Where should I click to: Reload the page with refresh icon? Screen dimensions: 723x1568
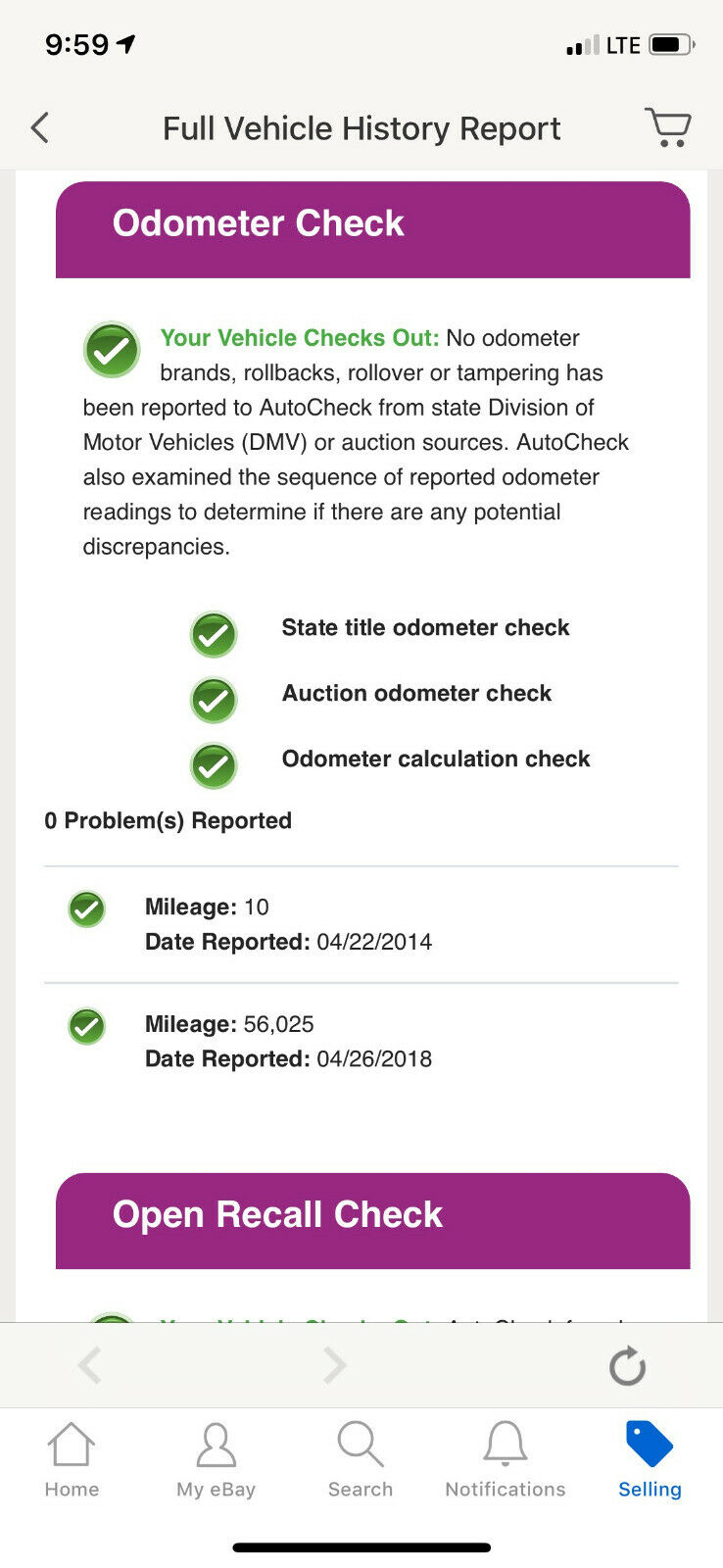coord(627,1366)
